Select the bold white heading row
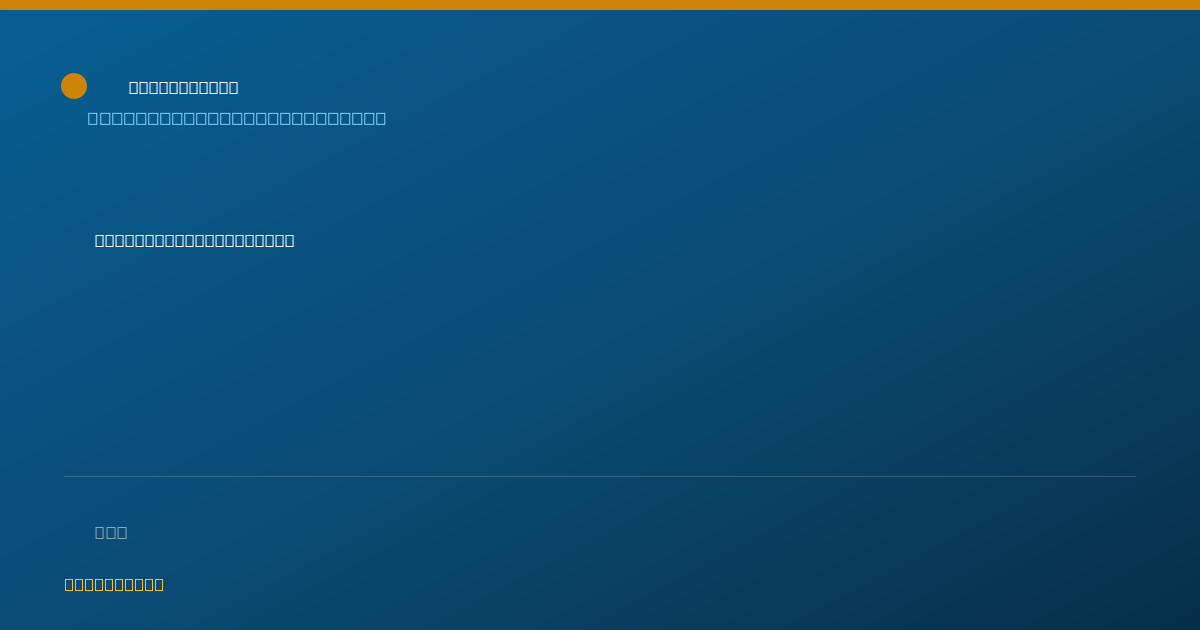This screenshot has width=1200, height=630. pyautogui.click(x=184, y=88)
